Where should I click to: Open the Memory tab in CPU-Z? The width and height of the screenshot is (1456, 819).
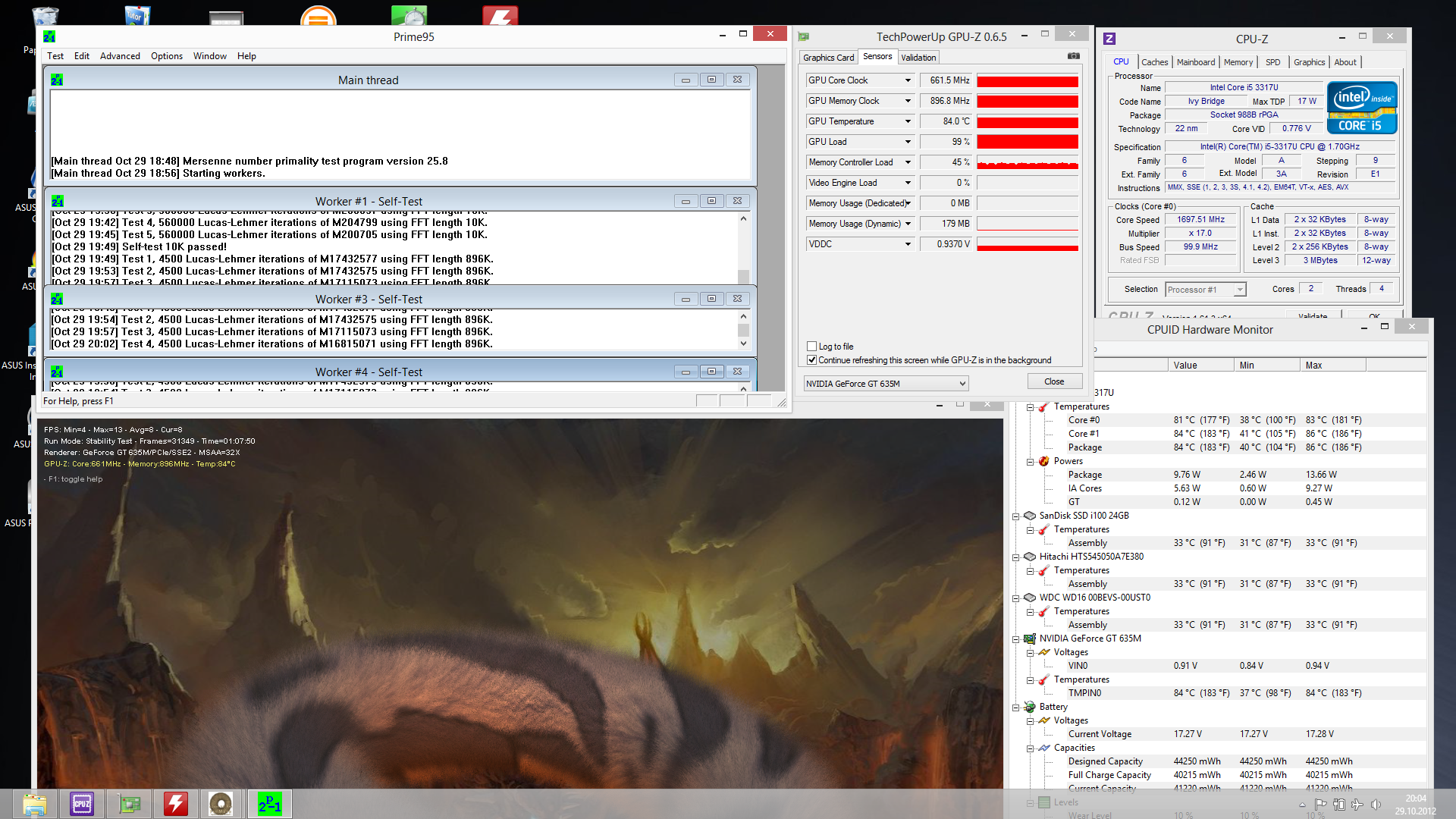[1238, 62]
